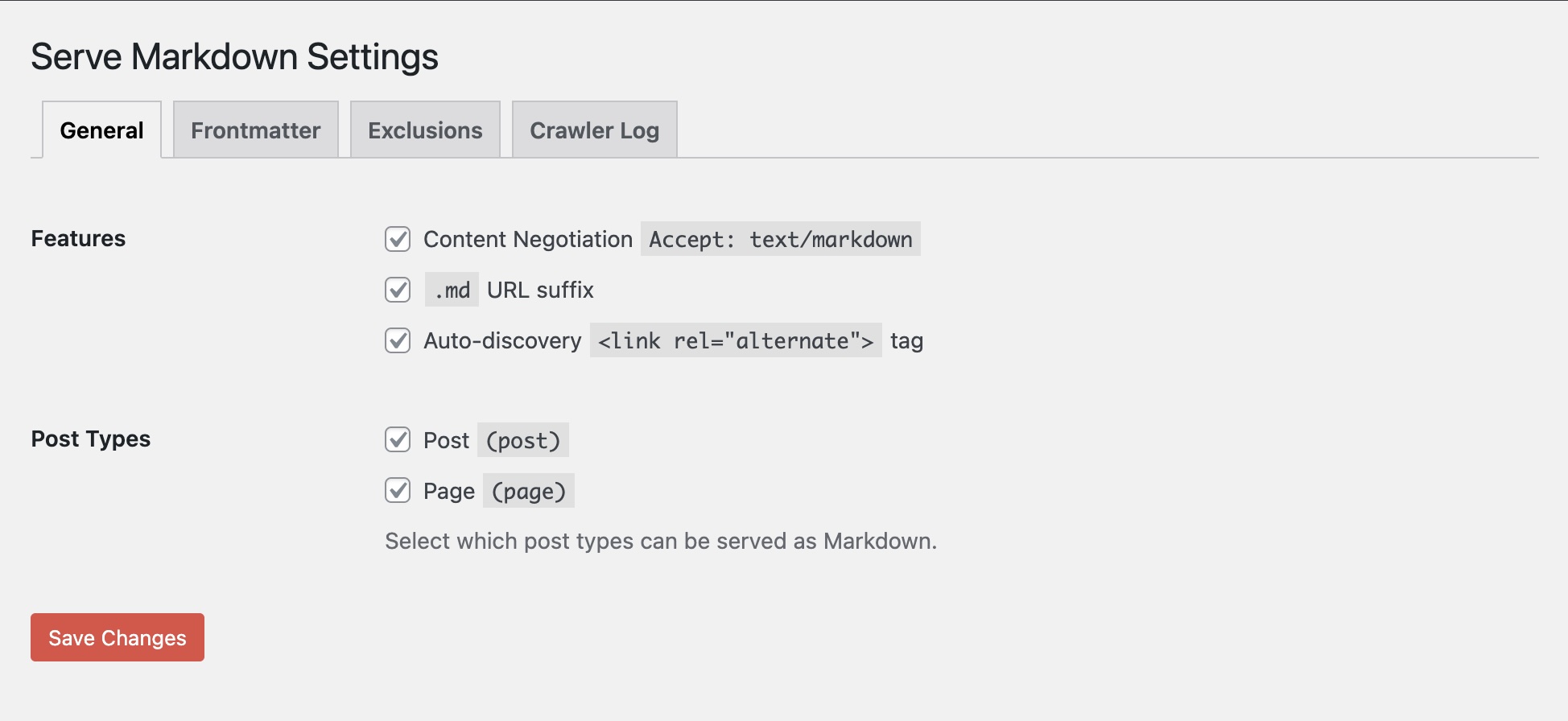Select the General tab

pyautogui.click(x=100, y=130)
